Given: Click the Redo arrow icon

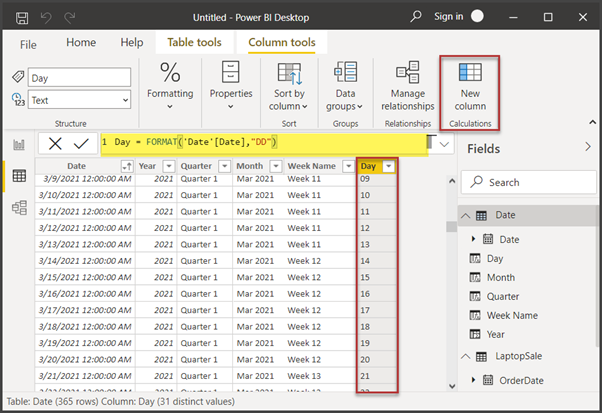Looking at the screenshot, I should [69, 18].
